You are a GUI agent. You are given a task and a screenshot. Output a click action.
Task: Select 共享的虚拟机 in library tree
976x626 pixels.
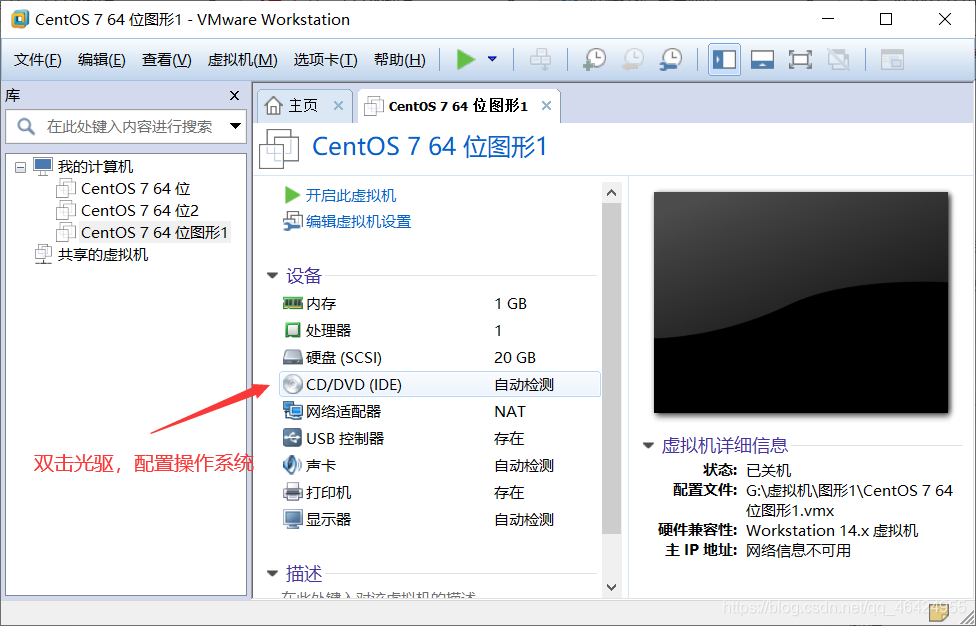[x=103, y=255]
